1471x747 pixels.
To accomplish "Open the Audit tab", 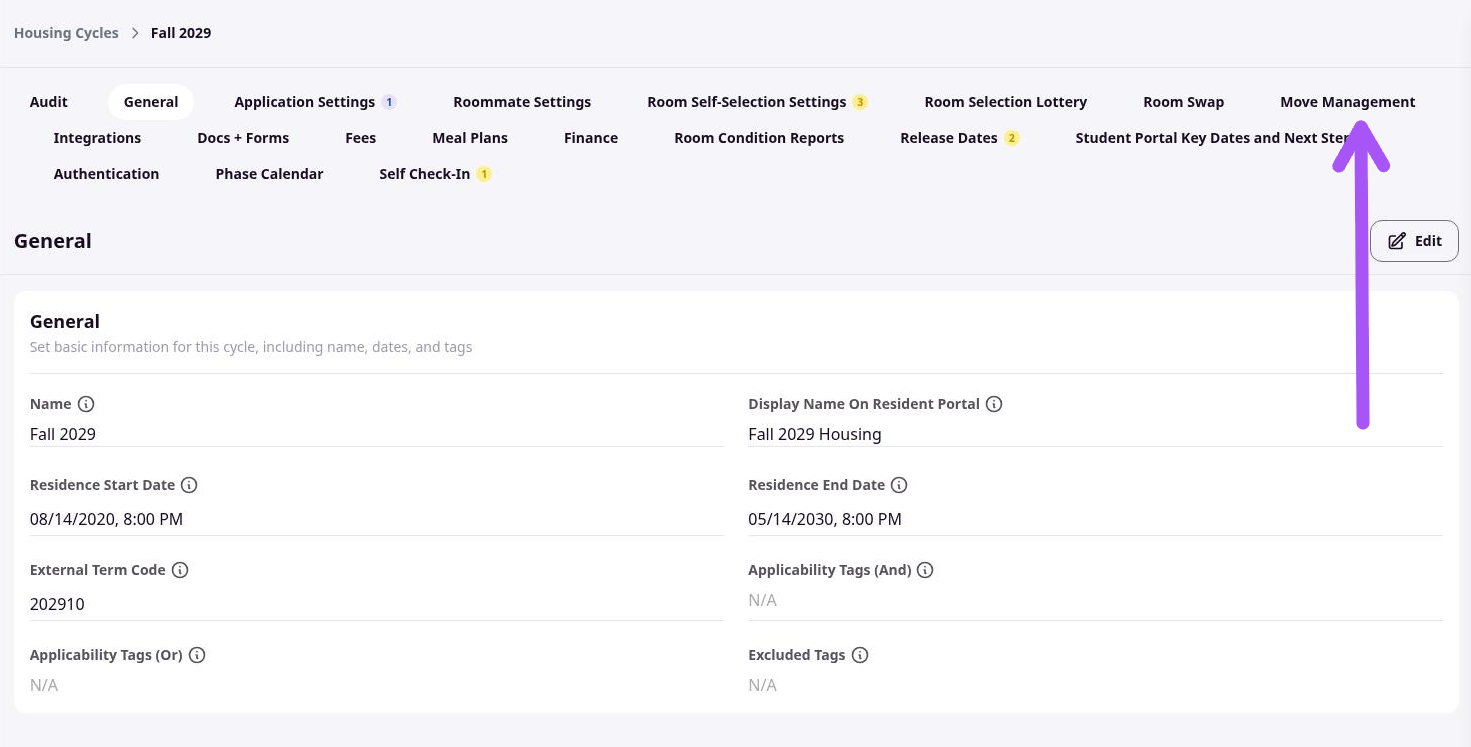I will tap(49, 102).
